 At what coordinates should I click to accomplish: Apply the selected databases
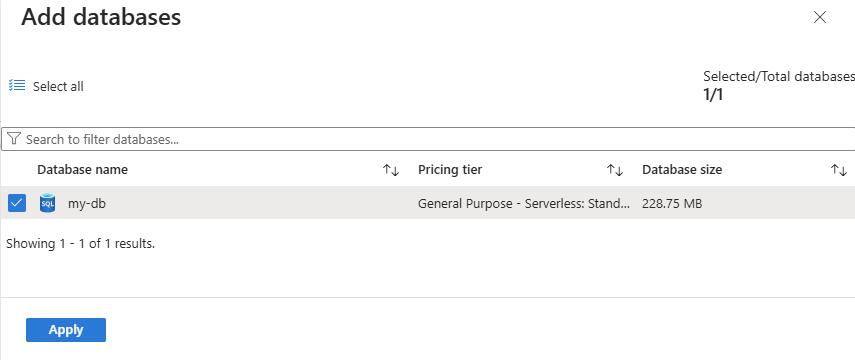click(66, 329)
